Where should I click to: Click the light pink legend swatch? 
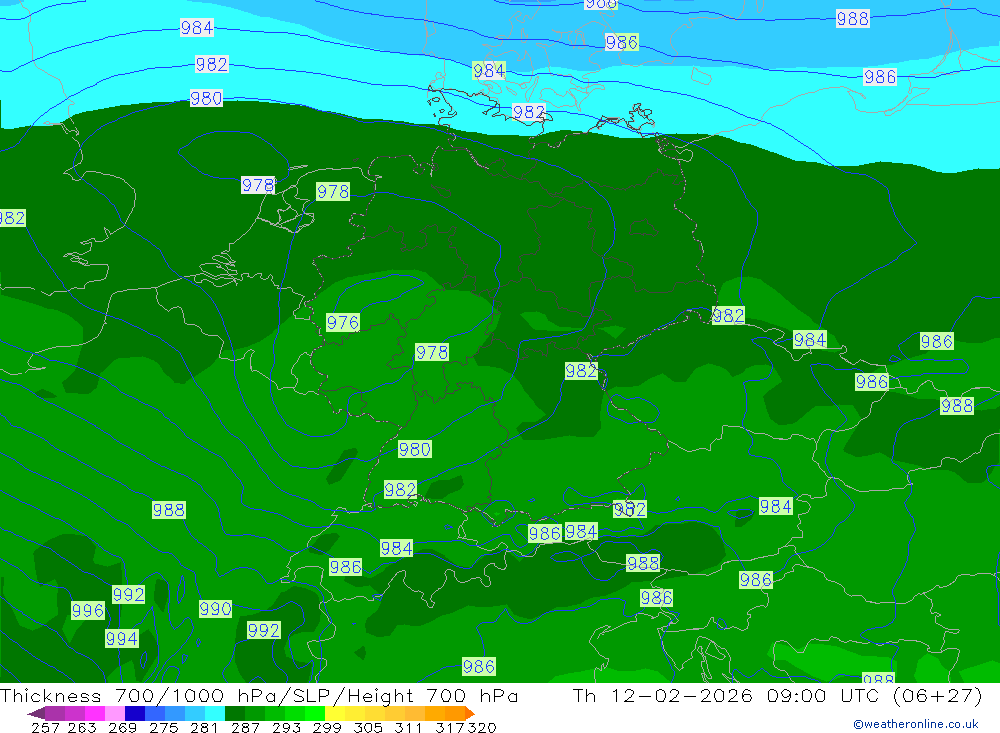coord(115,713)
